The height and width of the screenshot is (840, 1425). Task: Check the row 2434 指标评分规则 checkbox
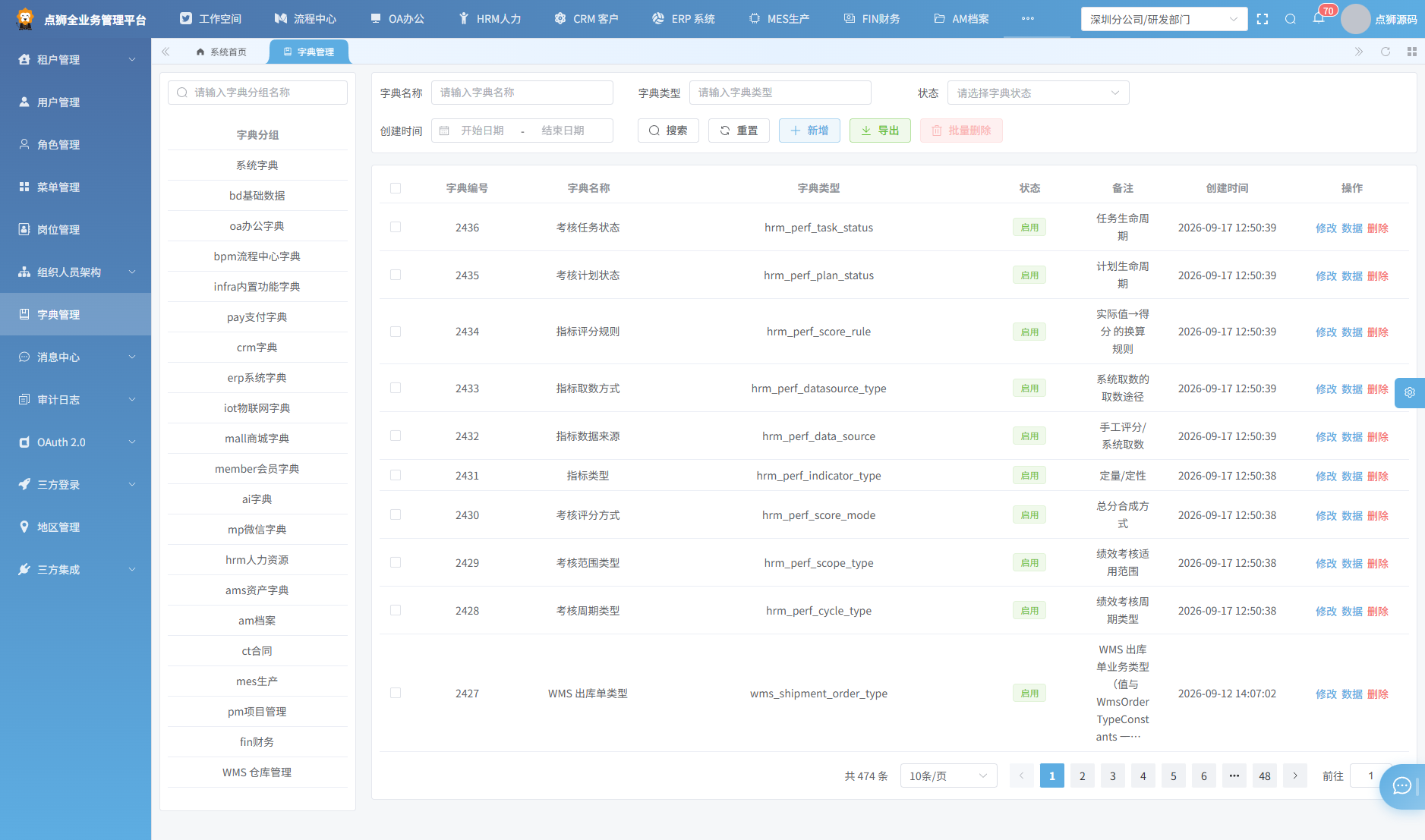[x=396, y=332]
